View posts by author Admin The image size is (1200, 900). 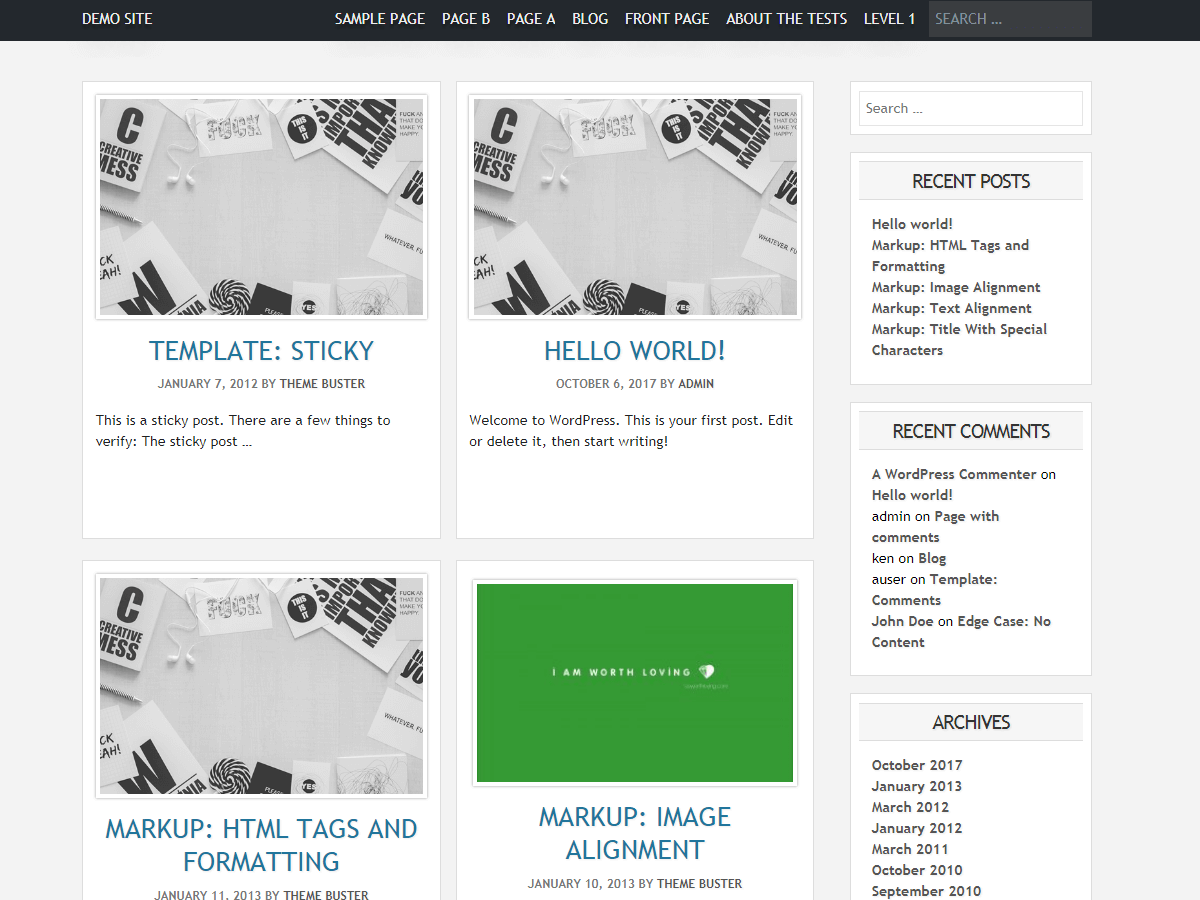[696, 384]
